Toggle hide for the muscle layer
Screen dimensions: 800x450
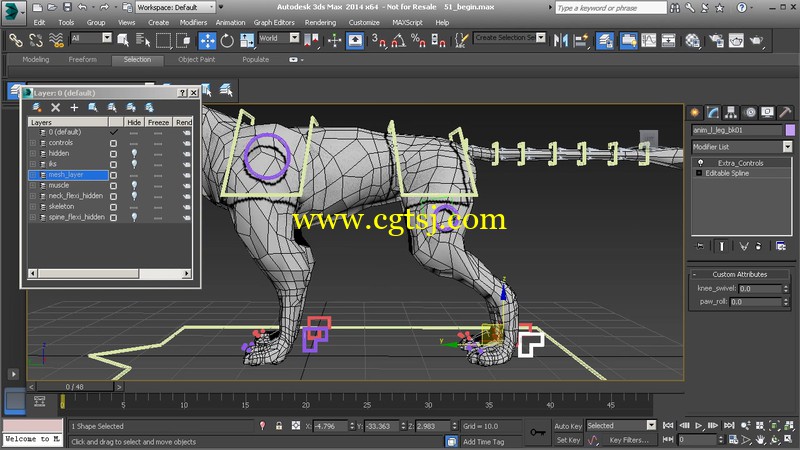pyautogui.click(x=134, y=185)
